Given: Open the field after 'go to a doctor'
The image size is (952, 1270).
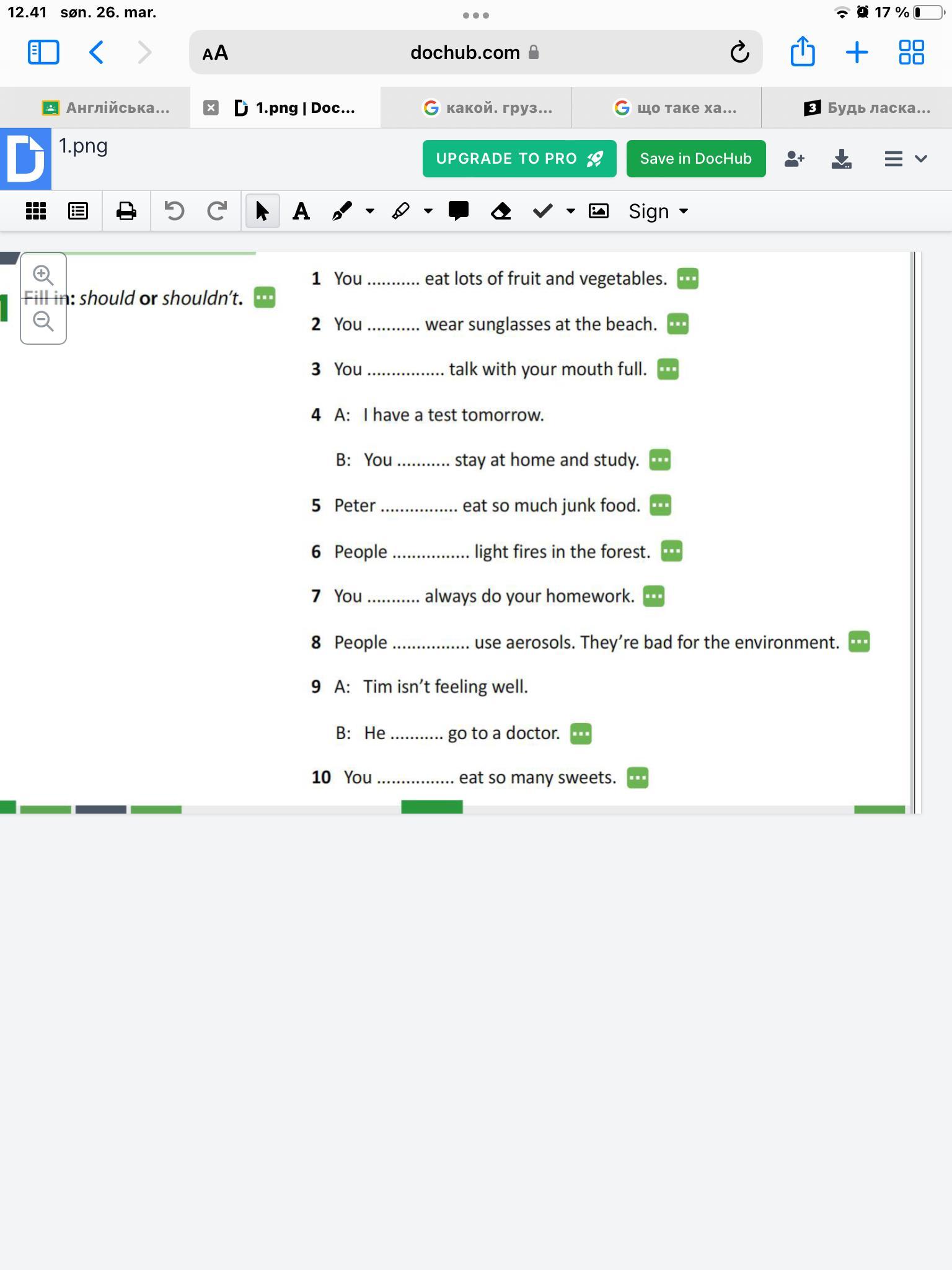Looking at the screenshot, I should point(581,733).
